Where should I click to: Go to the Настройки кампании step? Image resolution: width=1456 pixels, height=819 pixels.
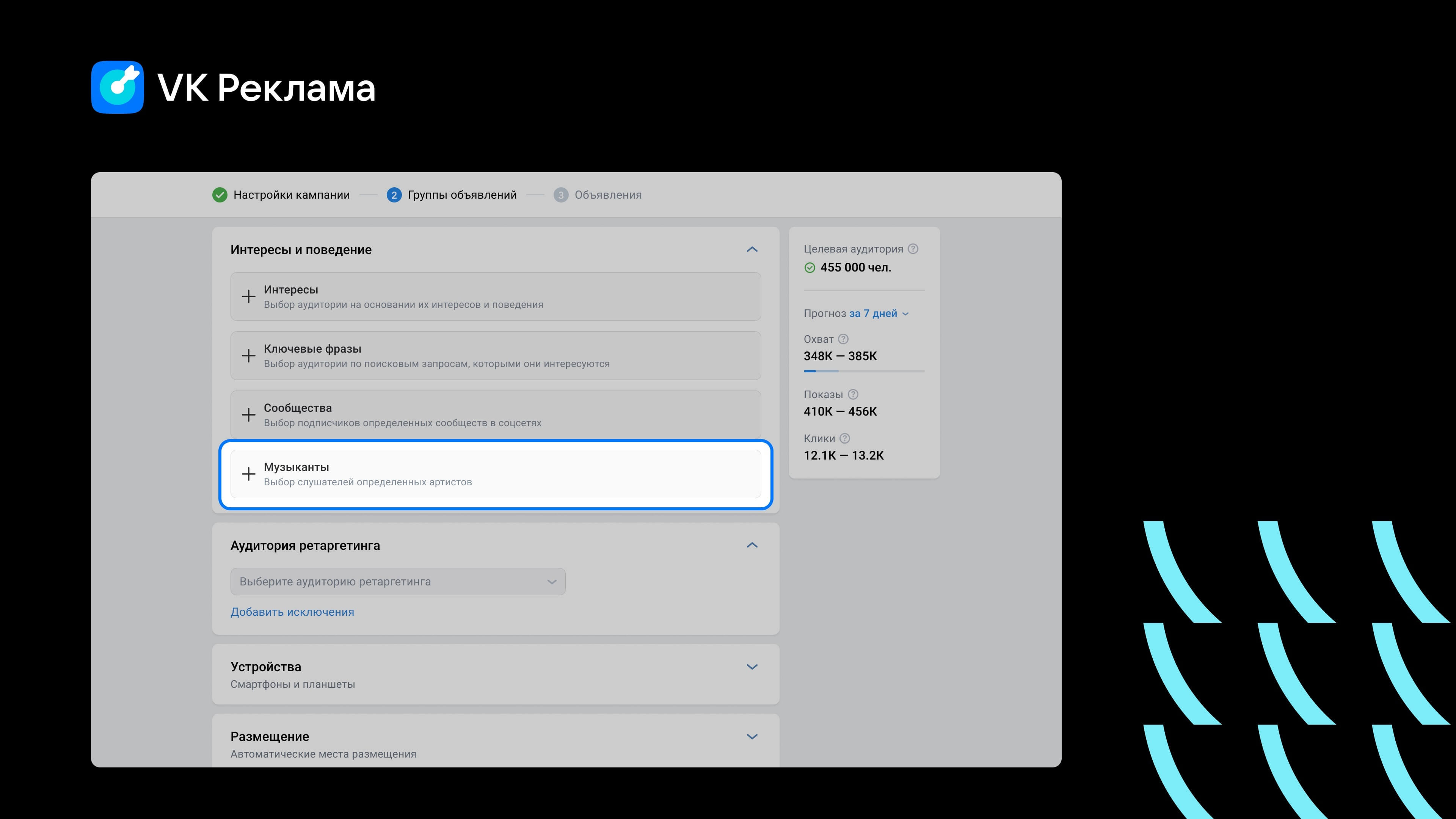291,195
